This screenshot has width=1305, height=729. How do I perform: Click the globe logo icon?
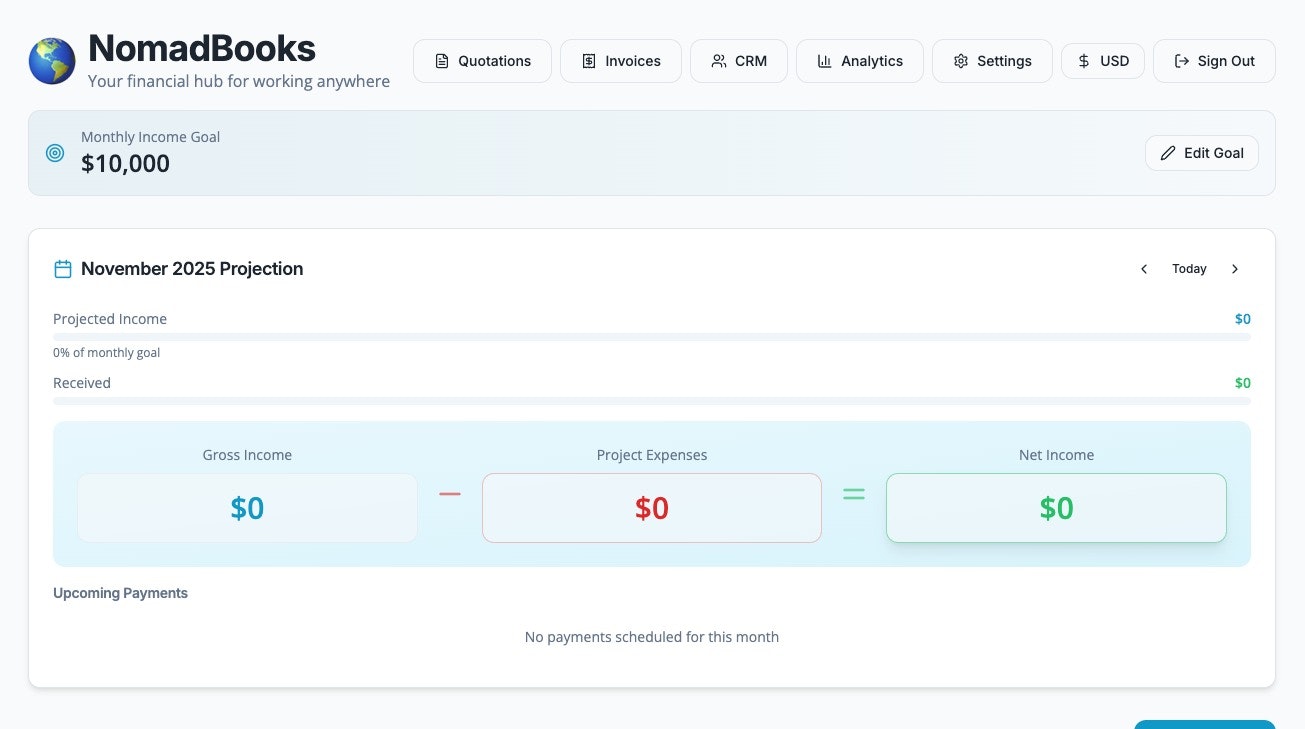click(51, 61)
